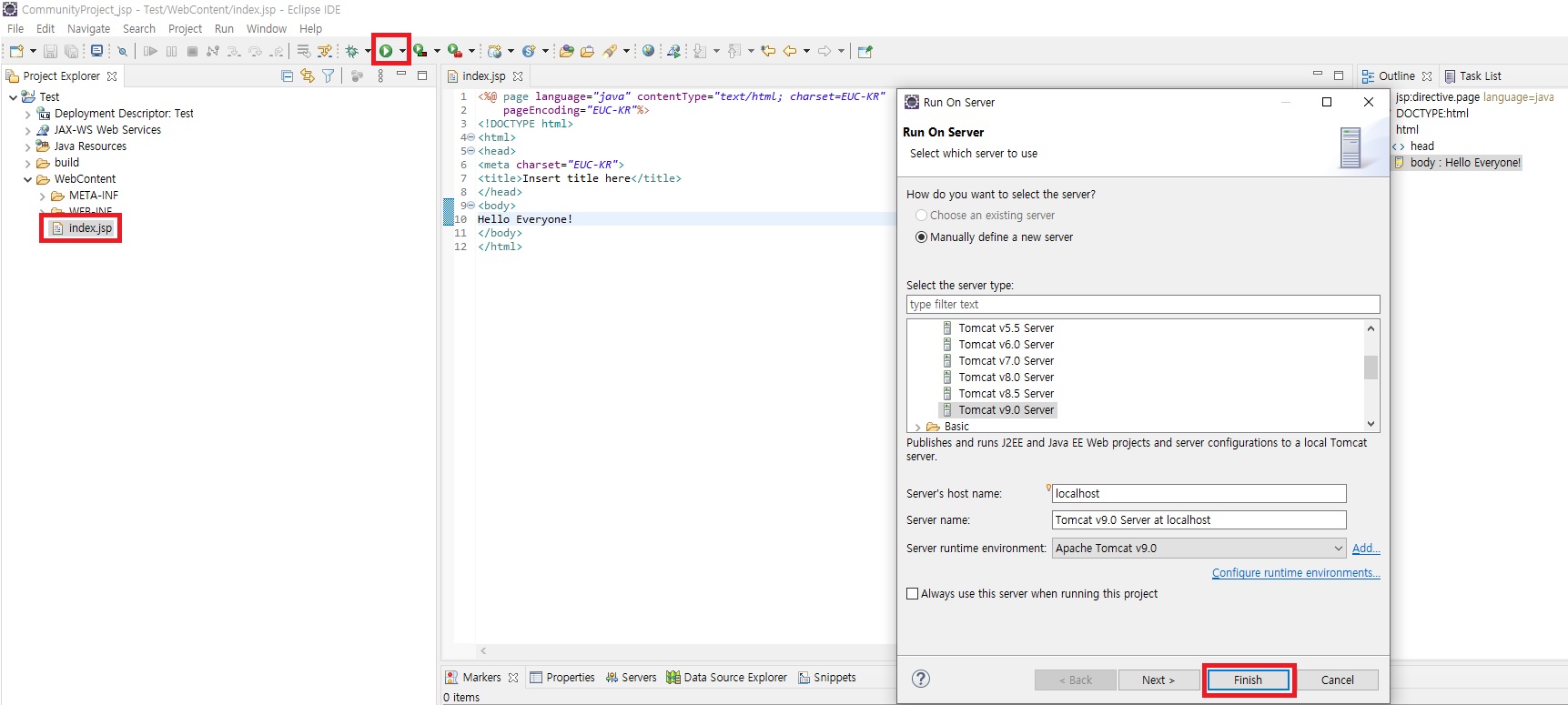Click Link with Editor icon in Project Explorer
Screen dimensions: 1568x705
308,76
